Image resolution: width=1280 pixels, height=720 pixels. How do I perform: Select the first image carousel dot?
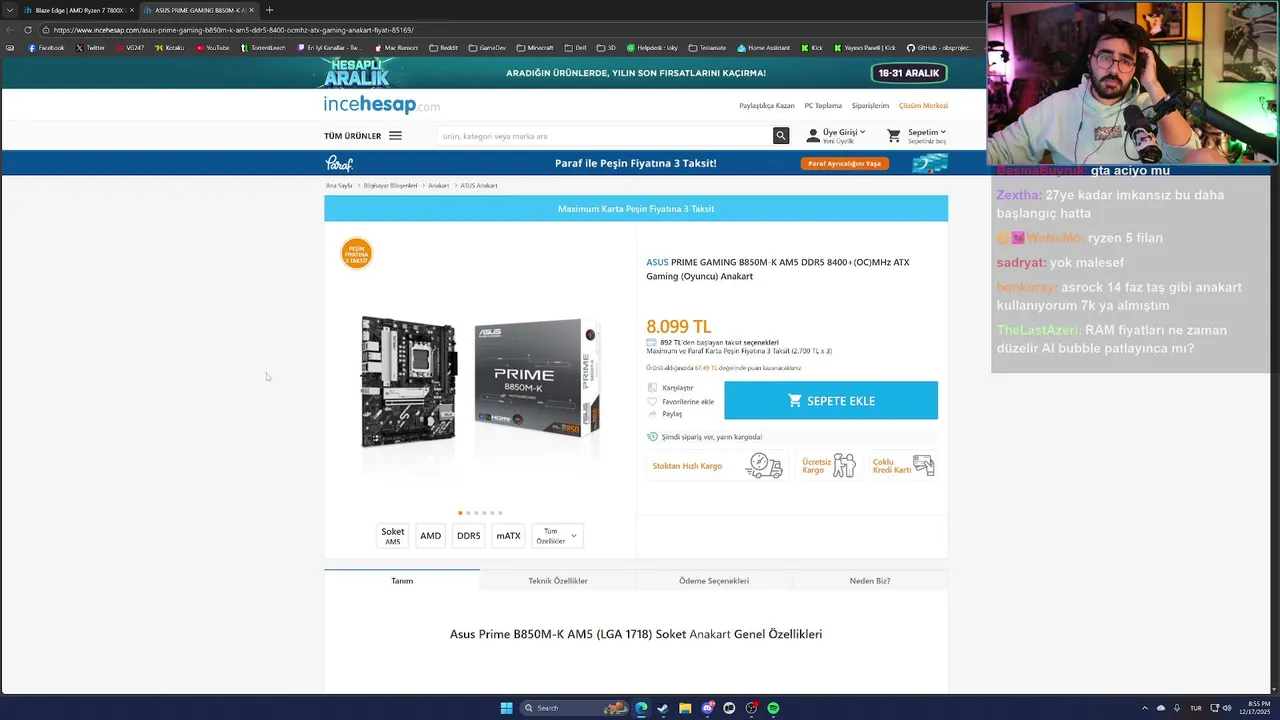[x=460, y=513]
